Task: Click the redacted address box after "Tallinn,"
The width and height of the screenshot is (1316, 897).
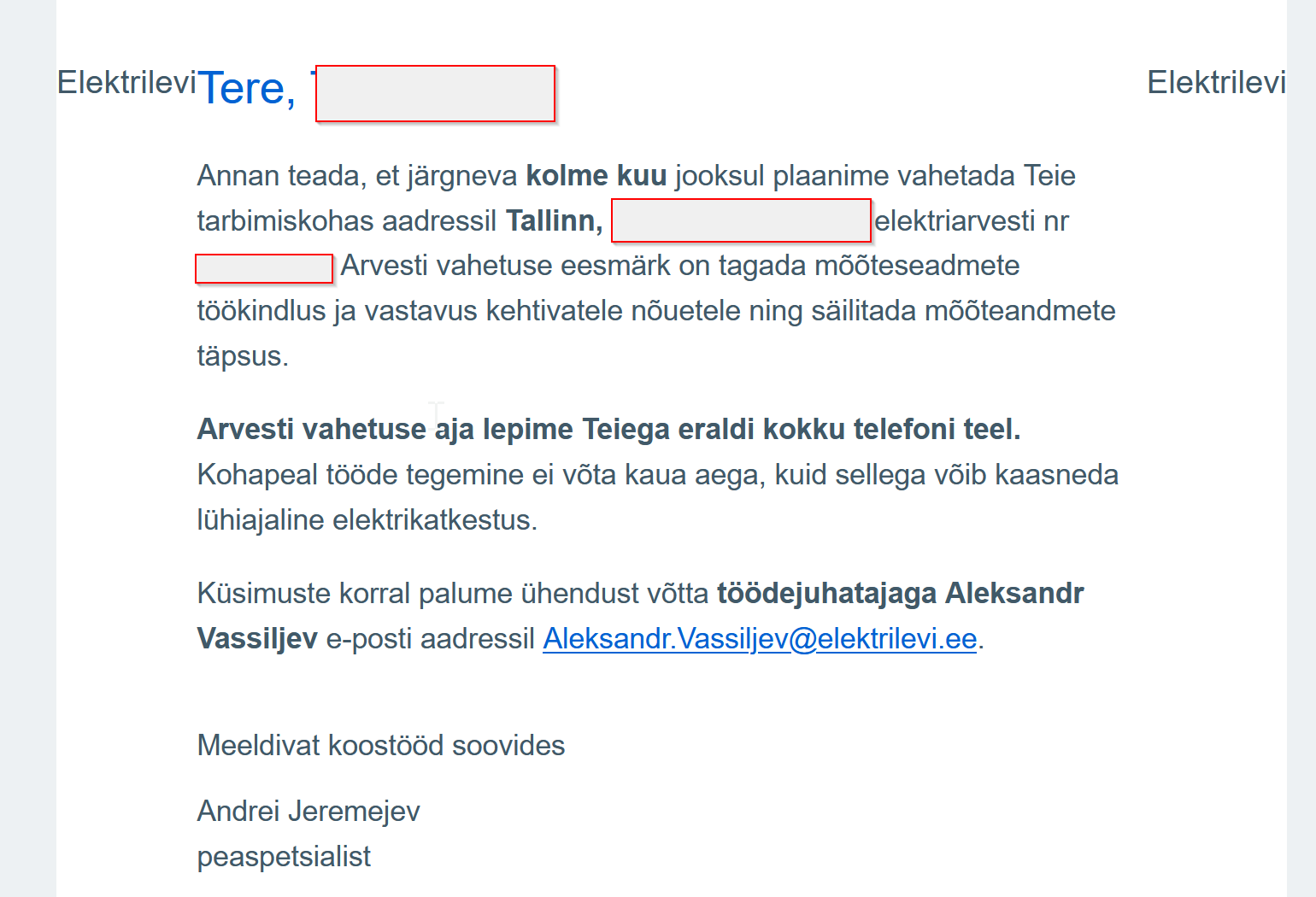Action: click(741, 220)
